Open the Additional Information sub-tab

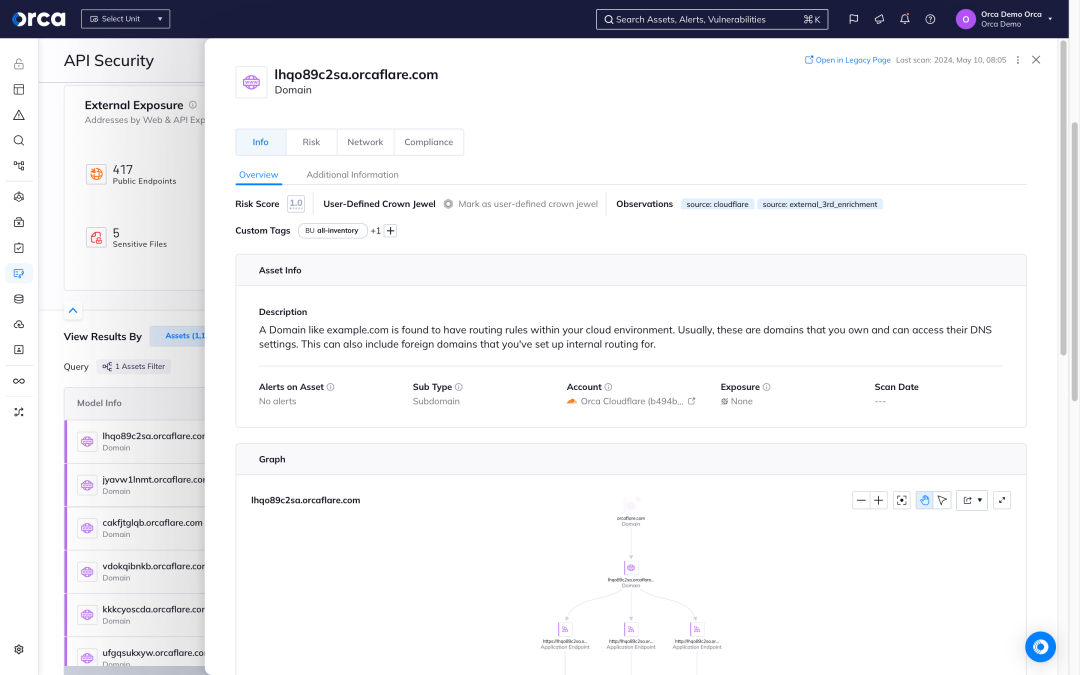click(x=352, y=175)
